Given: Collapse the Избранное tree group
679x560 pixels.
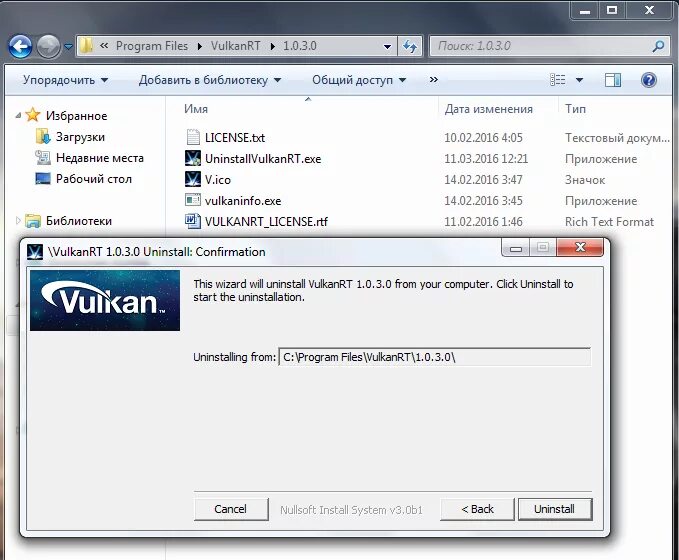Looking at the screenshot, I should tap(18, 115).
